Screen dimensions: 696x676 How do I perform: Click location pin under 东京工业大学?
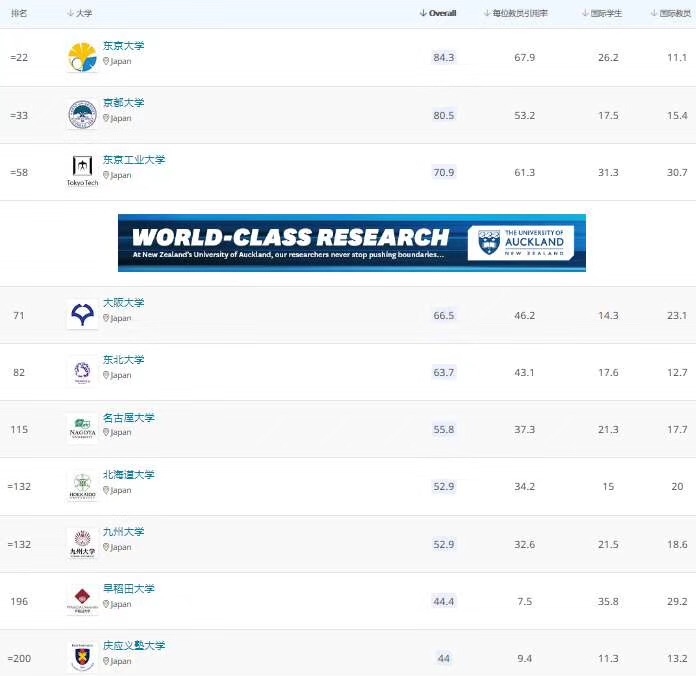point(106,175)
